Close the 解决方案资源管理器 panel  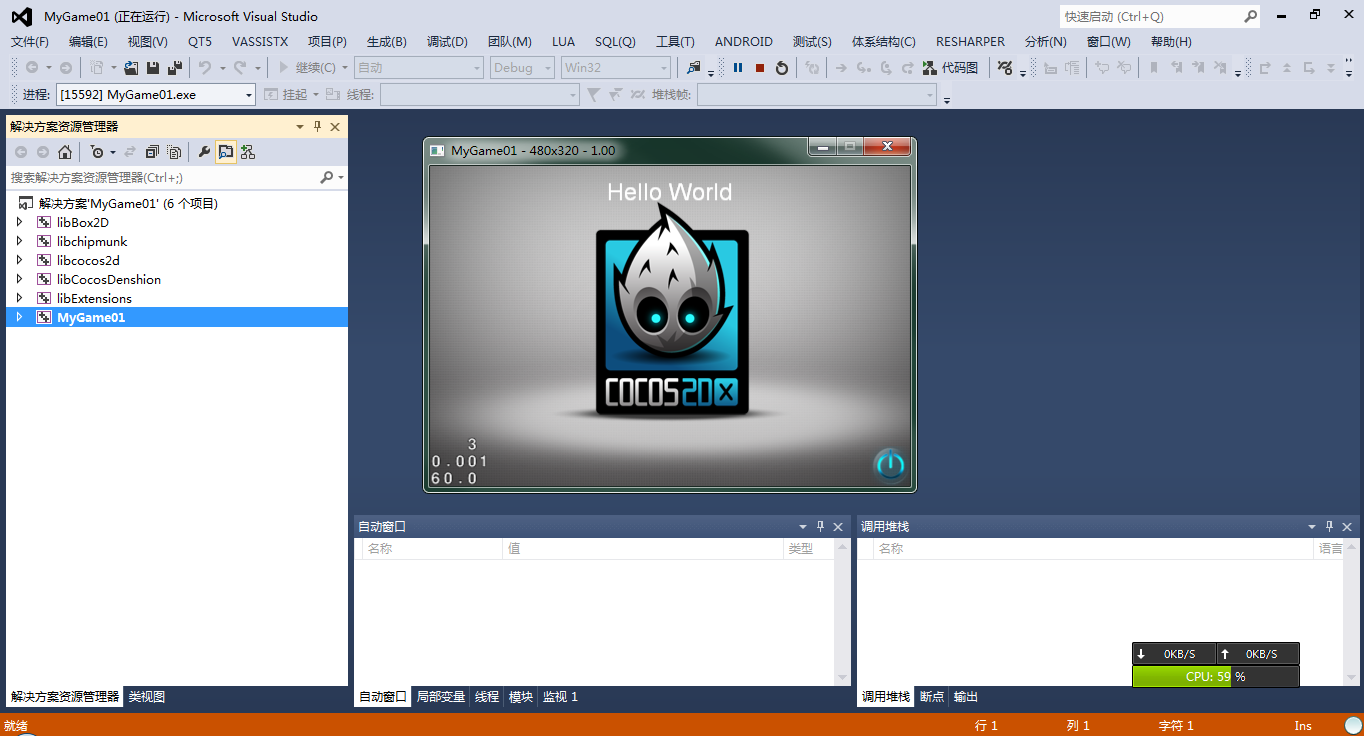pos(335,127)
